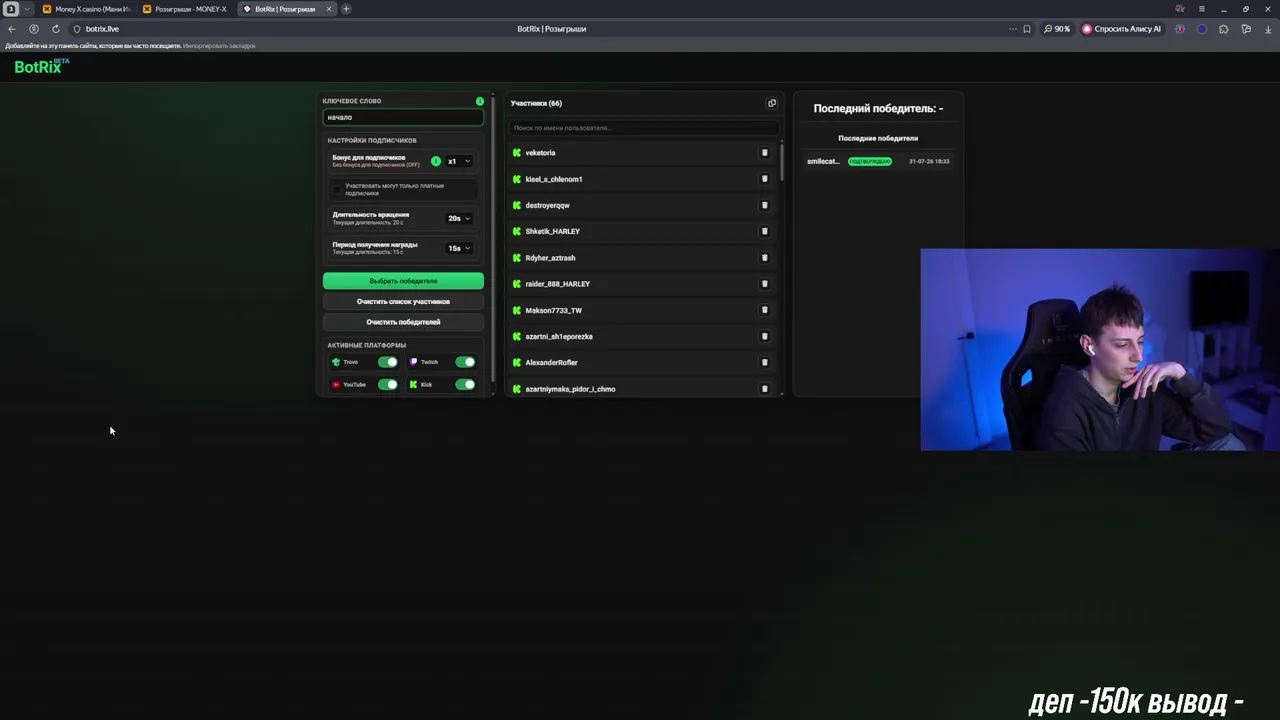The width and height of the screenshot is (1280, 720).
Task: Click the Импортировать закладки link
Action: [x=219, y=46]
